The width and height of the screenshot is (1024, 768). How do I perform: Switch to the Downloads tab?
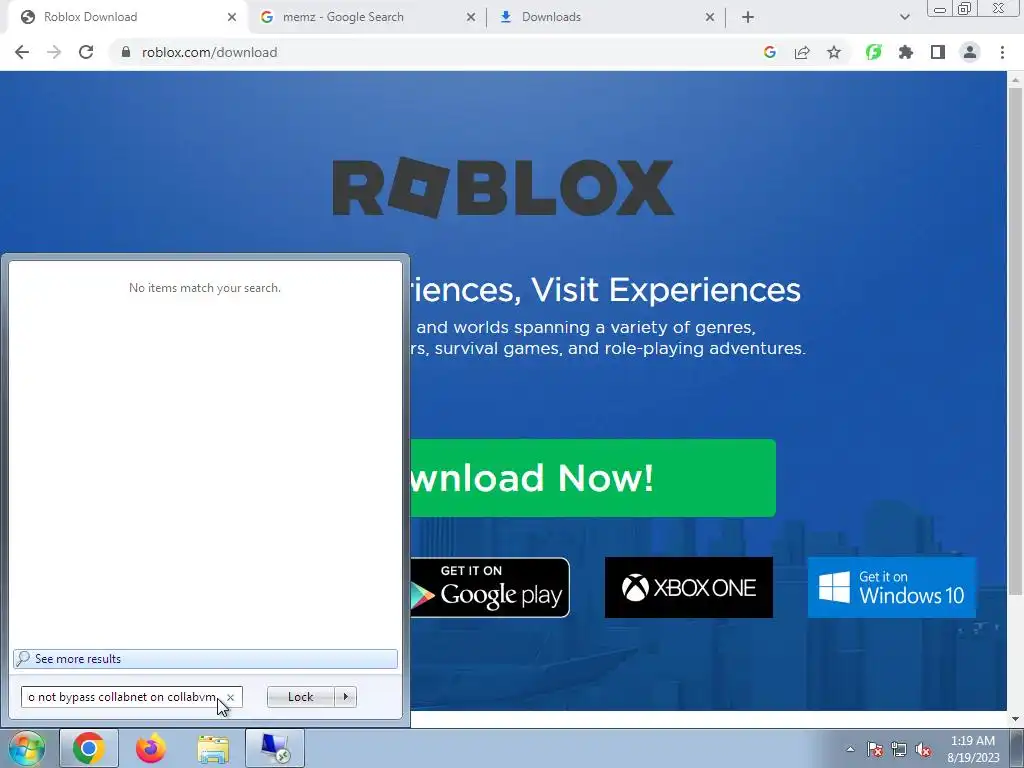(605, 17)
